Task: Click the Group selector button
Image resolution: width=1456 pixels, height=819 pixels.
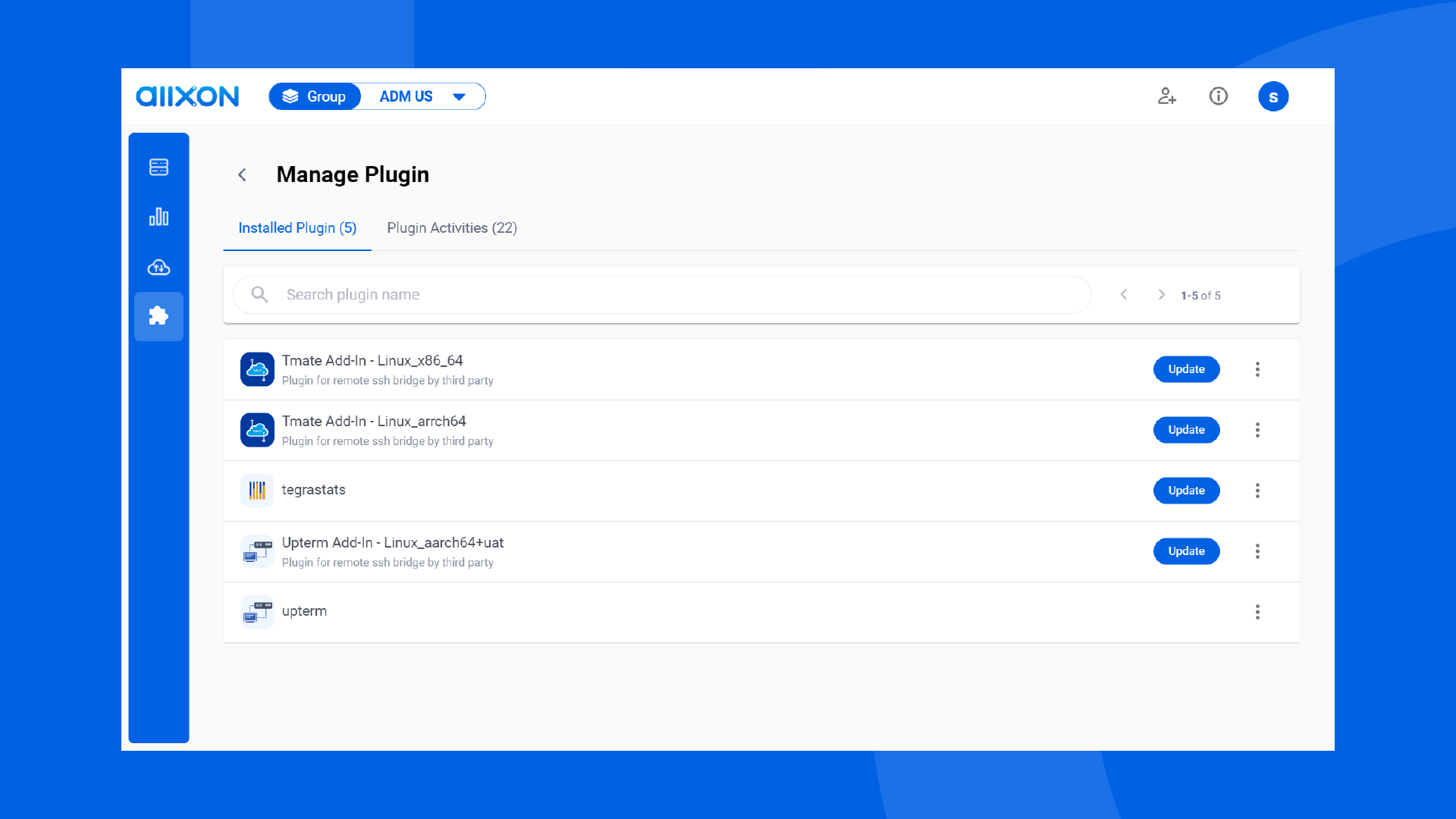Action: pyautogui.click(x=315, y=96)
